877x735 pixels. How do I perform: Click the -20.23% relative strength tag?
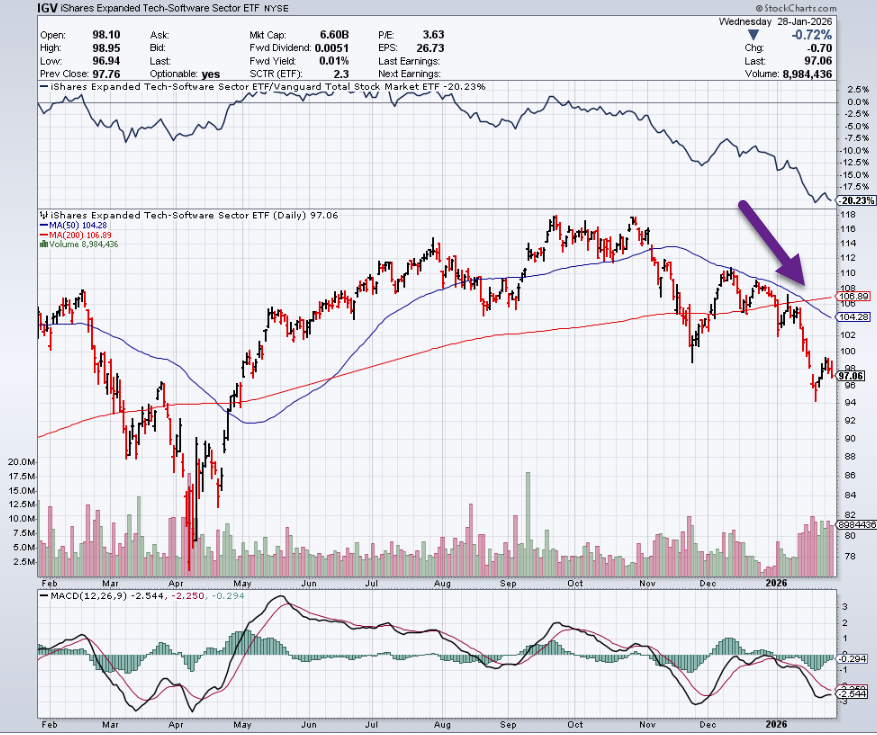coord(855,201)
